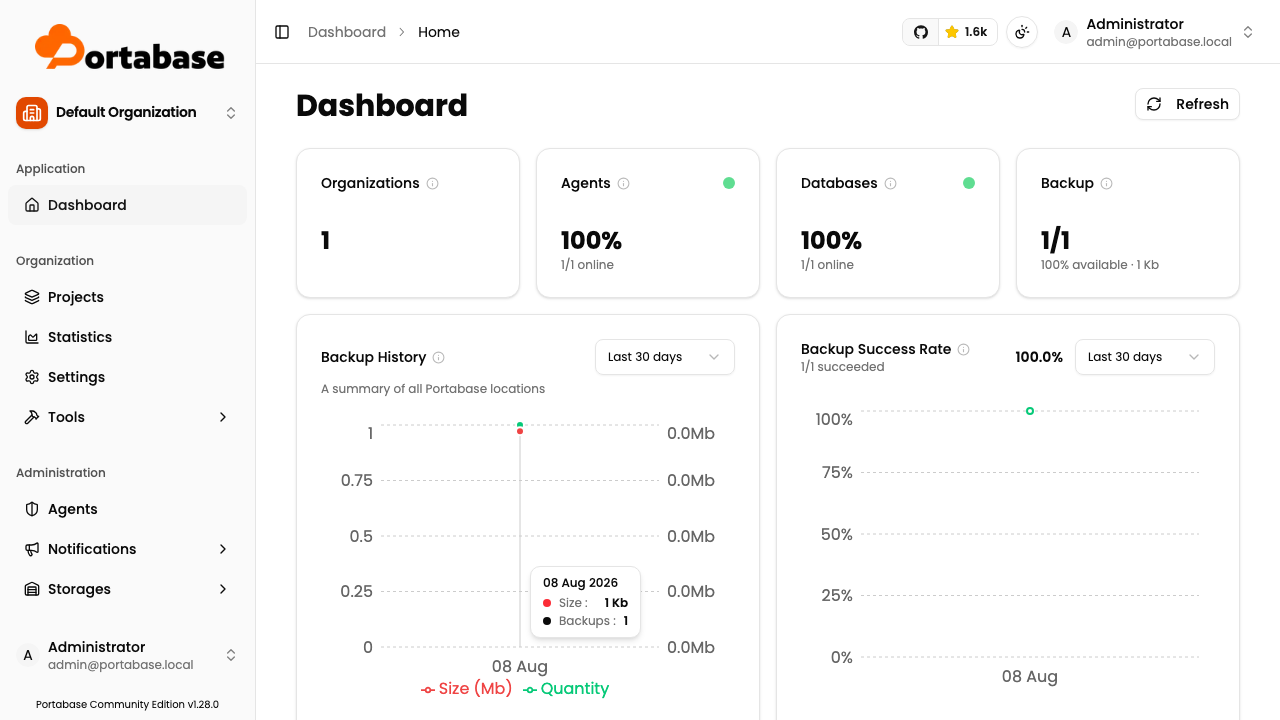
Task: Go to Statistics in the sidebar
Action: [128, 337]
